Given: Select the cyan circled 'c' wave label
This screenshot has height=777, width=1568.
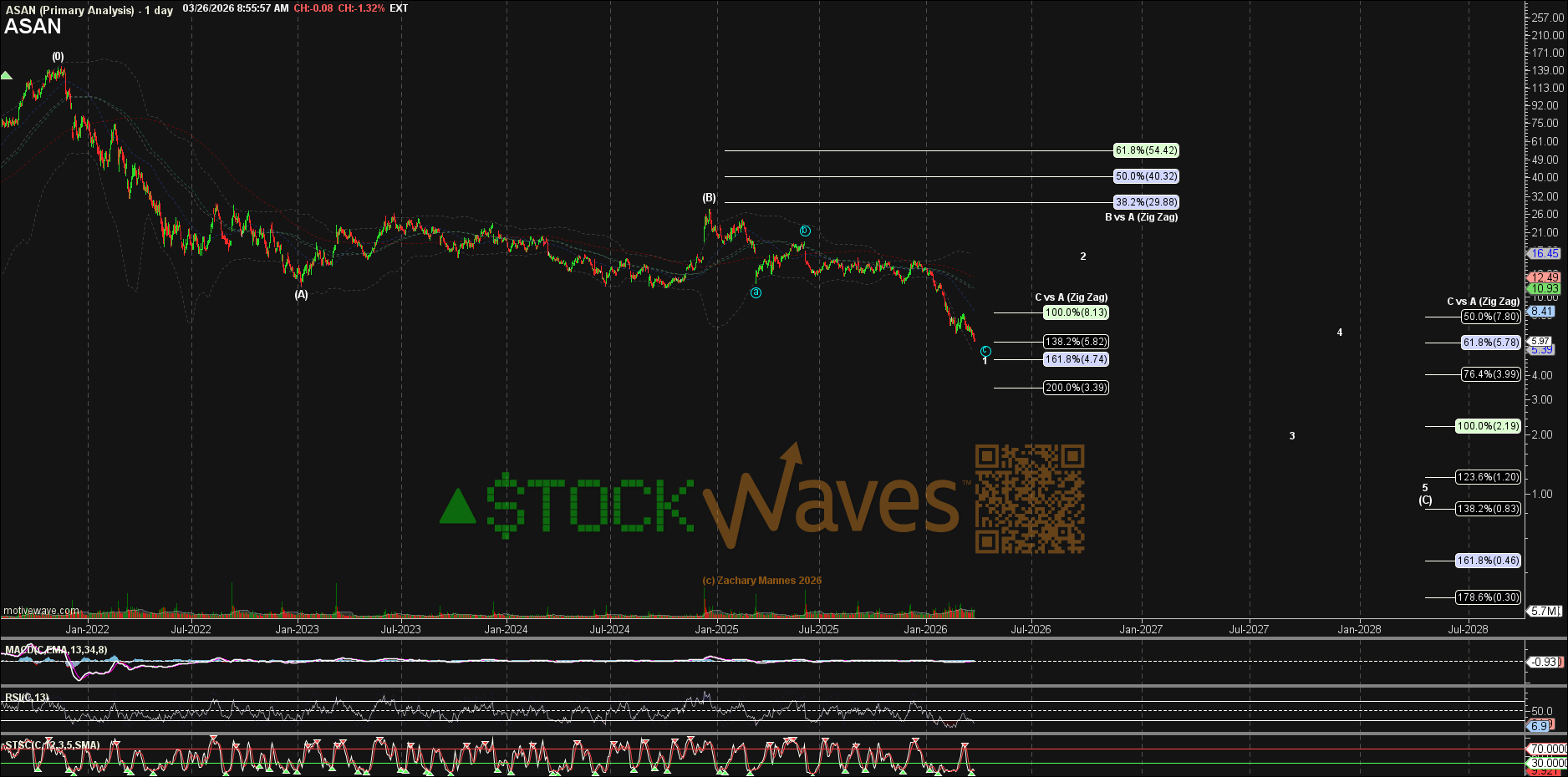Looking at the screenshot, I should pyautogui.click(x=985, y=351).
